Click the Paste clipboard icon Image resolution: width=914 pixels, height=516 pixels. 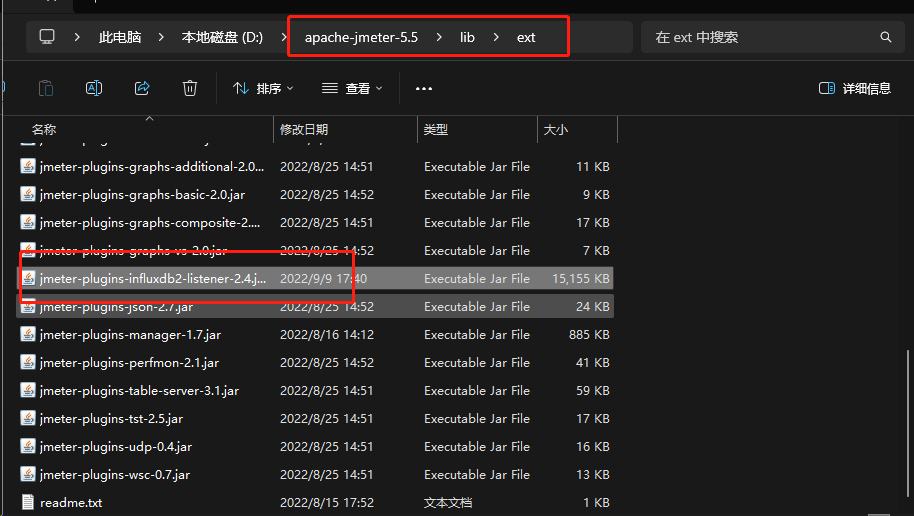(x=46, y=88)
